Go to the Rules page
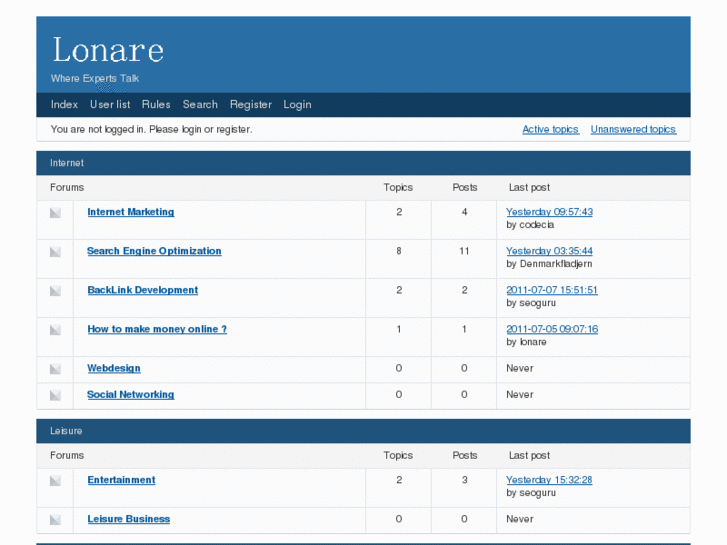The width and height of the screenshot is (727, 545). [x=156, y=104]
